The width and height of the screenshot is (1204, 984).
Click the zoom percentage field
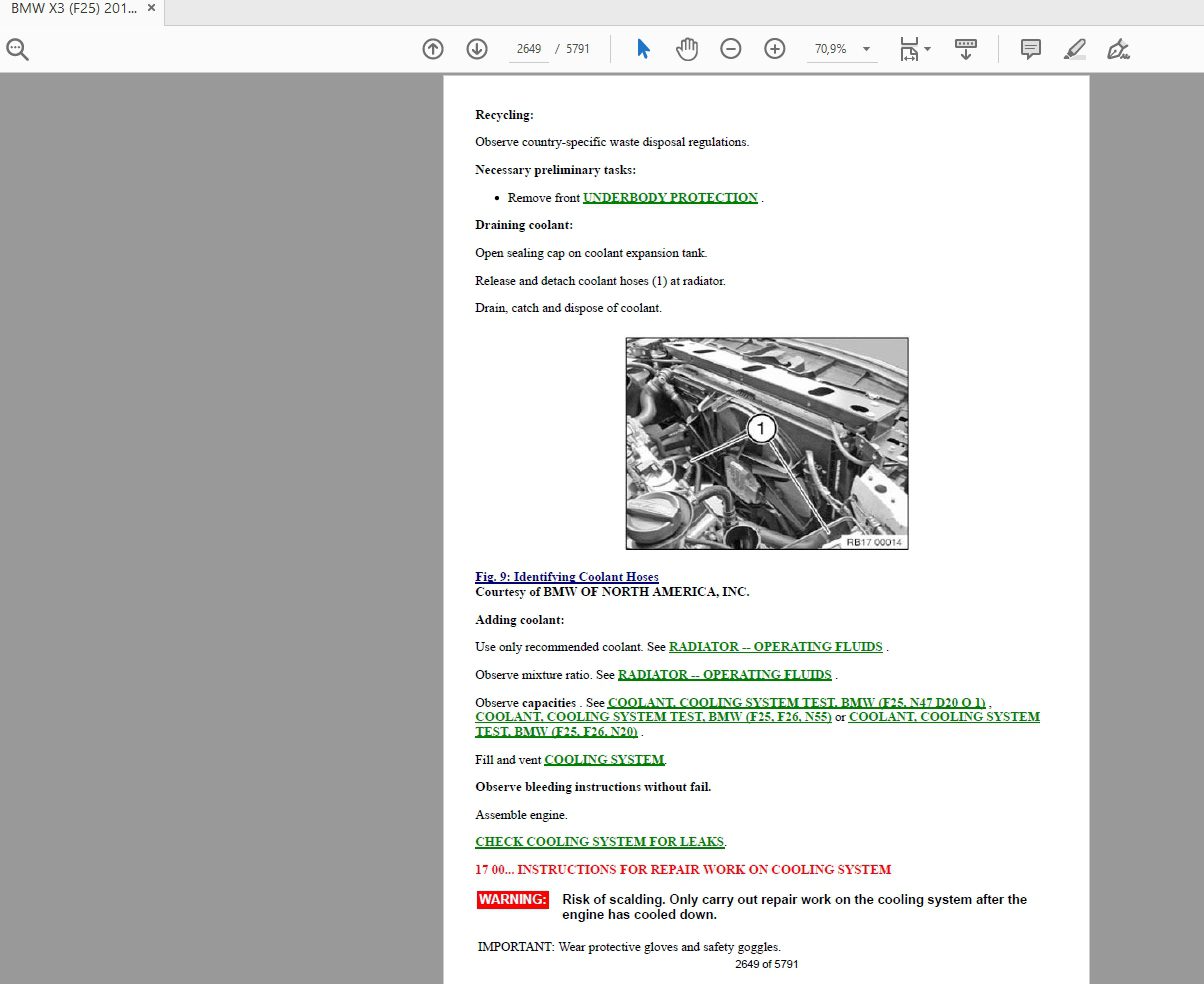[831, 49]
